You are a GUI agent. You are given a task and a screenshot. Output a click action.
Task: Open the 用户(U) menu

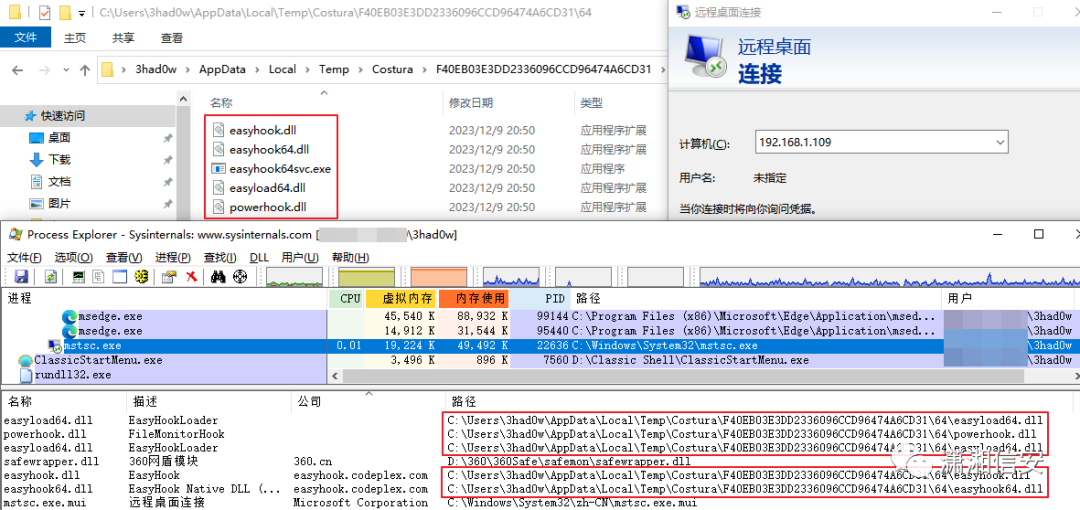tap(300, 257)
